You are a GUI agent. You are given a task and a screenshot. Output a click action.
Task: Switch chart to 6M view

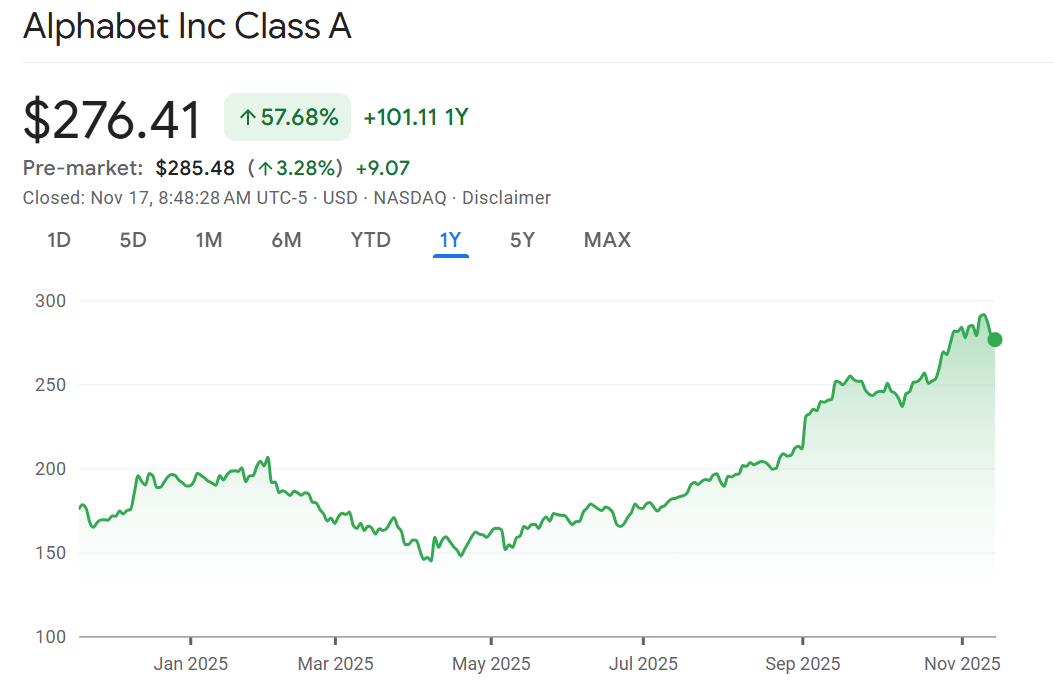pyautogui.click(x=286, y=240)
